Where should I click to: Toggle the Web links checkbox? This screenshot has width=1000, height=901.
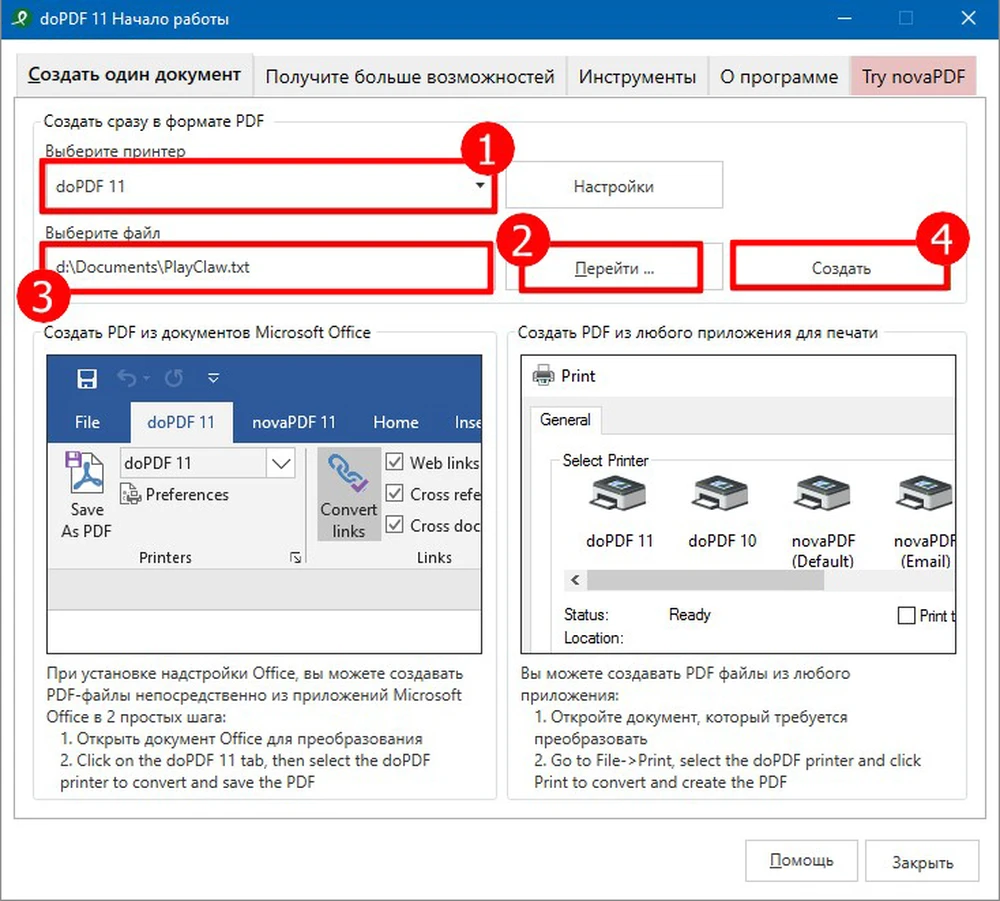[395, 462]
